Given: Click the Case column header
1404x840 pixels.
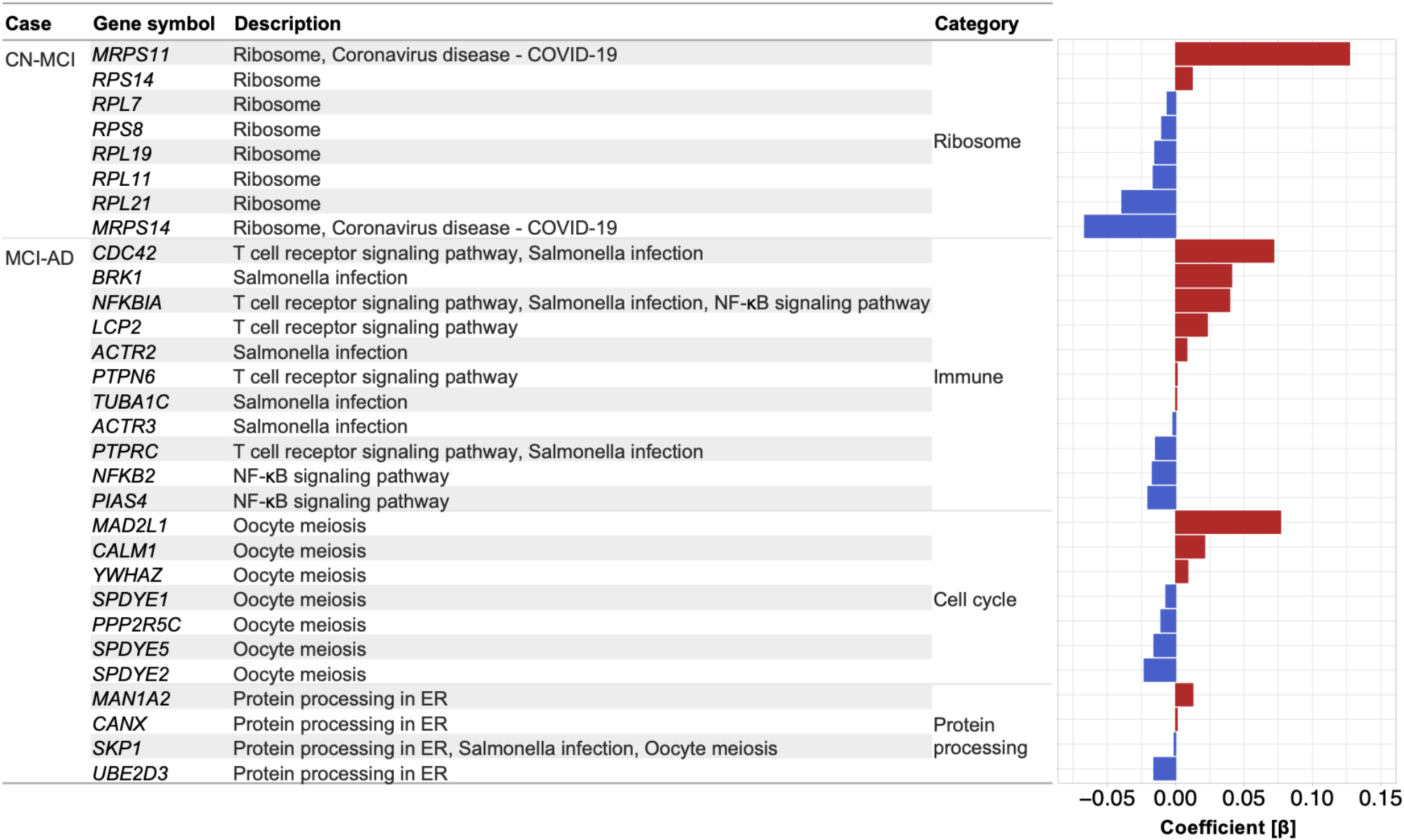Looking at the screenshot, I should coord(28,24).
